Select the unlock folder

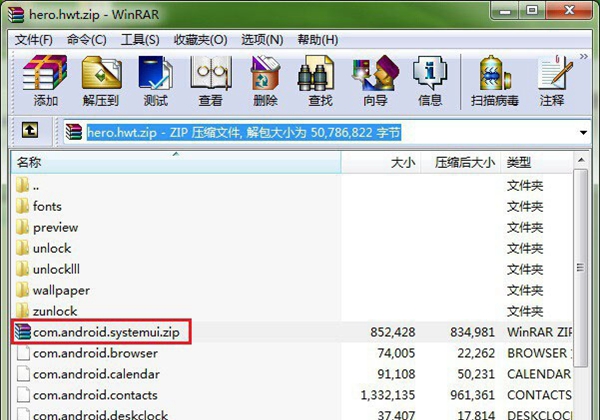(292, 249)
